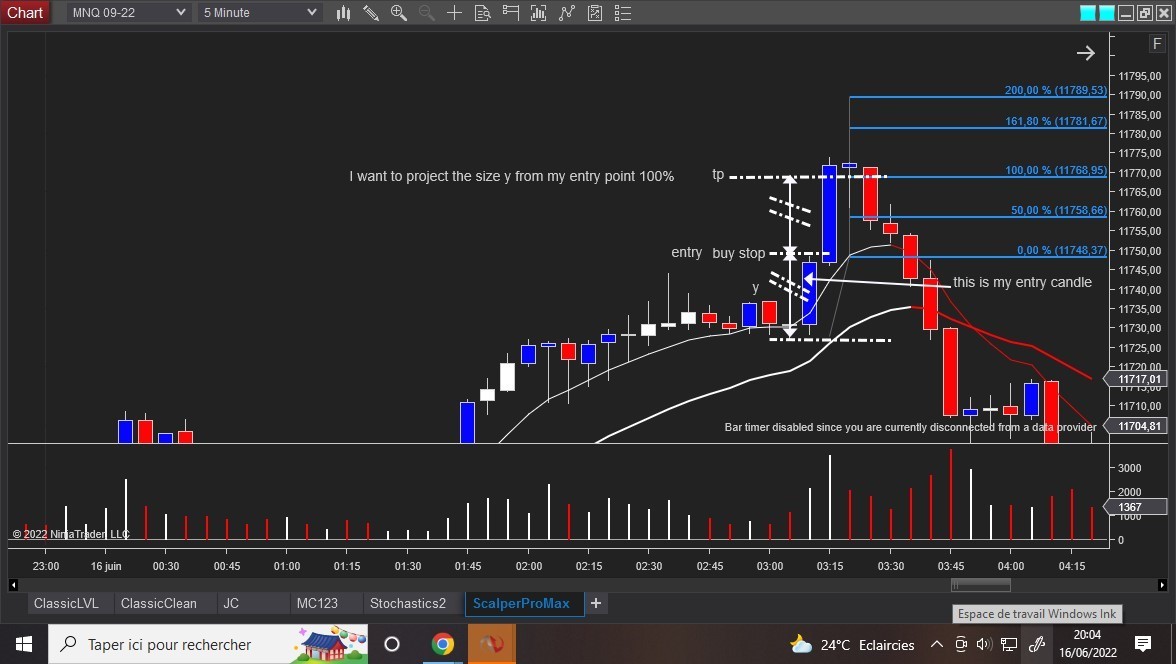This screenshot has height=664, width=1176.
Task: Click the F fixed-scale button
Action: pos(1156,44)
